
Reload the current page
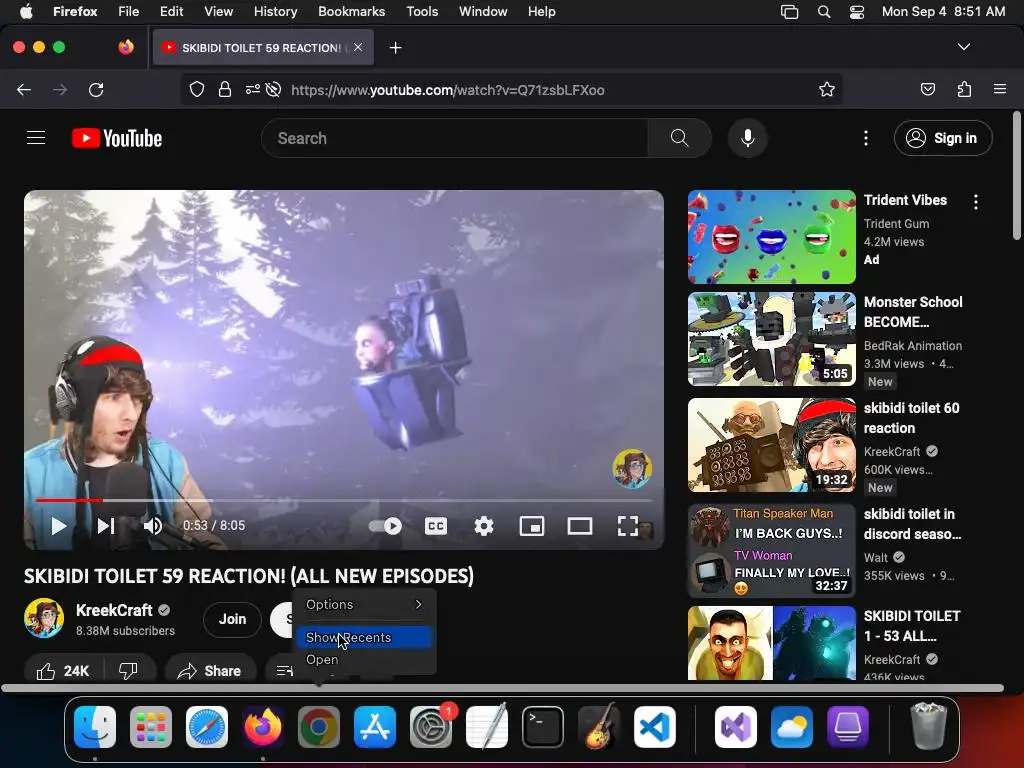[96, 89]
